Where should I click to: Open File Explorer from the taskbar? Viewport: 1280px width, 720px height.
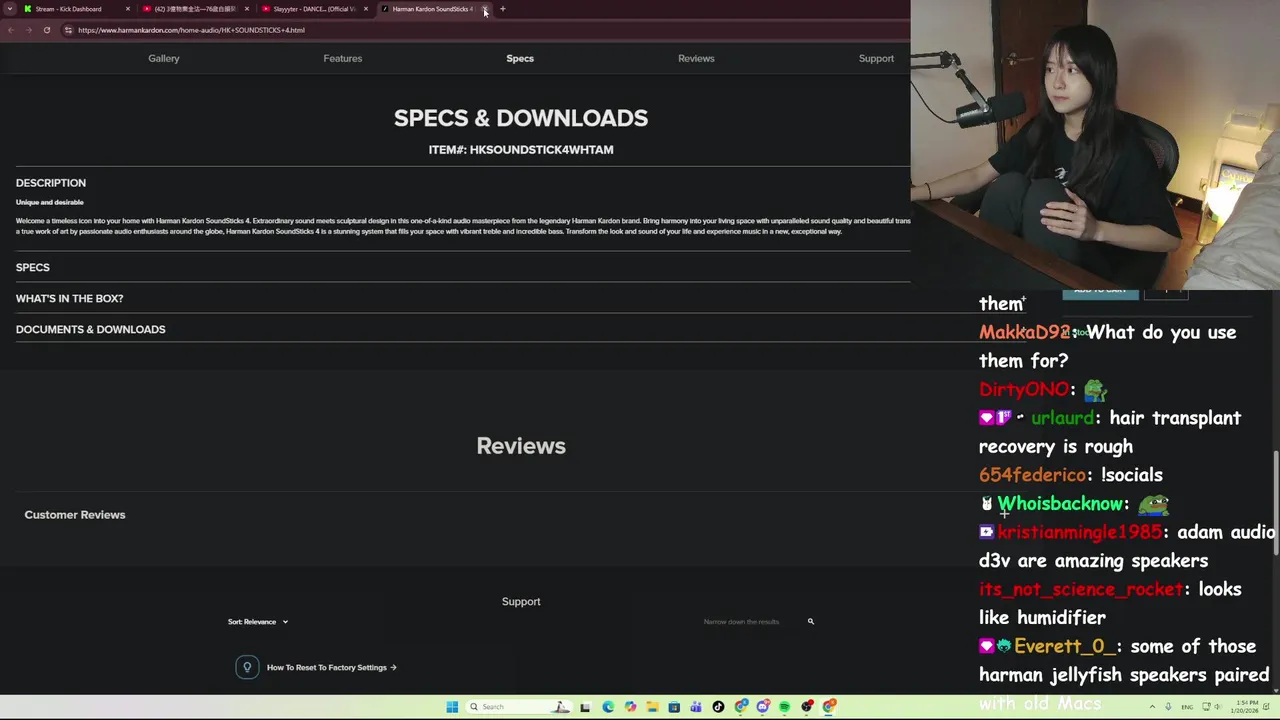coord(652,707)
